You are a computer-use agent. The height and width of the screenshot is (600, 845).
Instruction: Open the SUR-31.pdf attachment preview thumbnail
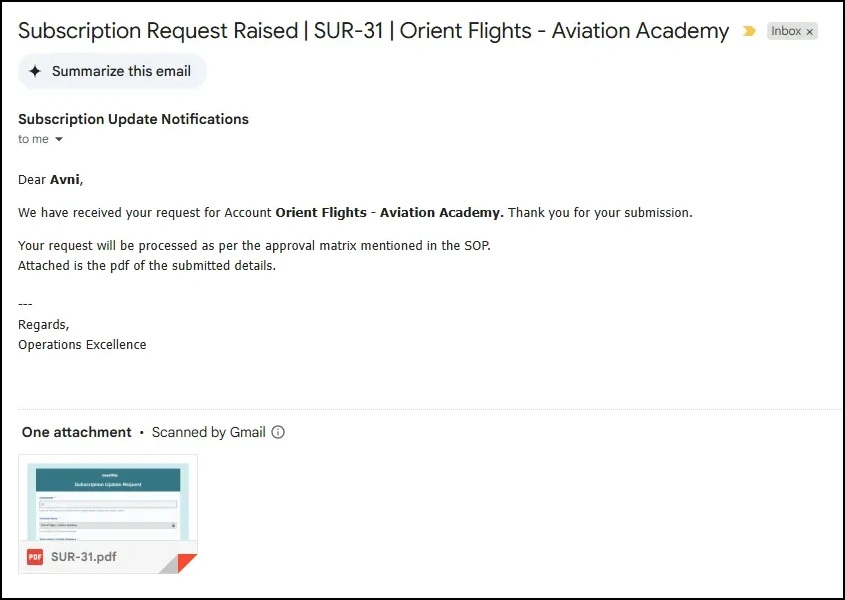pos(107,500)
